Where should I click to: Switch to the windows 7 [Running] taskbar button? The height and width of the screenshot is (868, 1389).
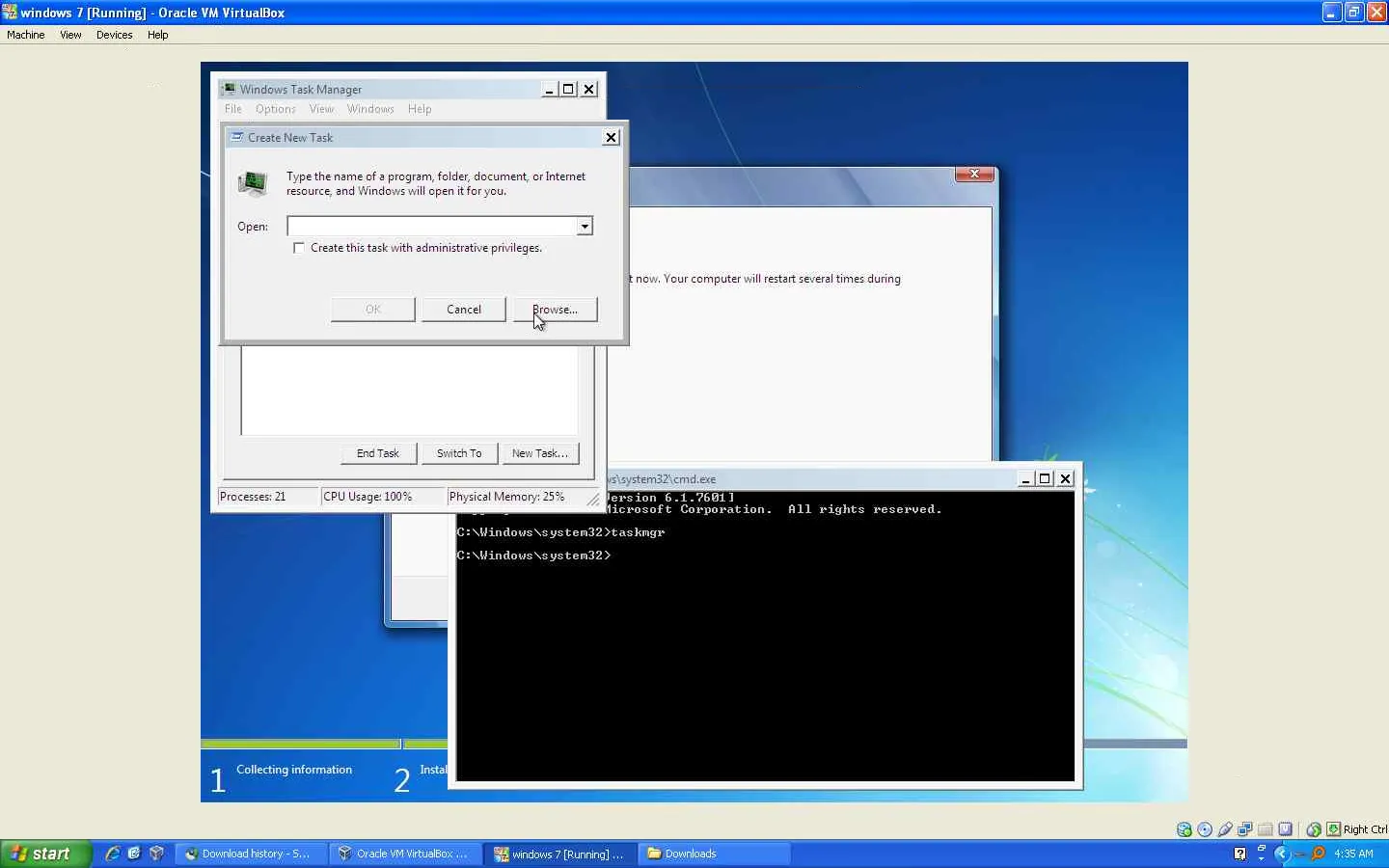[x=559, y=854]
